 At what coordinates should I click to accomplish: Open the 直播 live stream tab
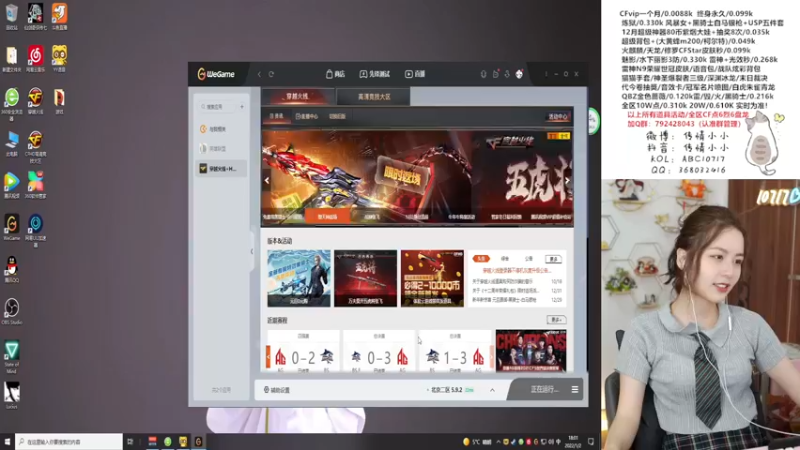pyautogui.click(x=415, y=74)
